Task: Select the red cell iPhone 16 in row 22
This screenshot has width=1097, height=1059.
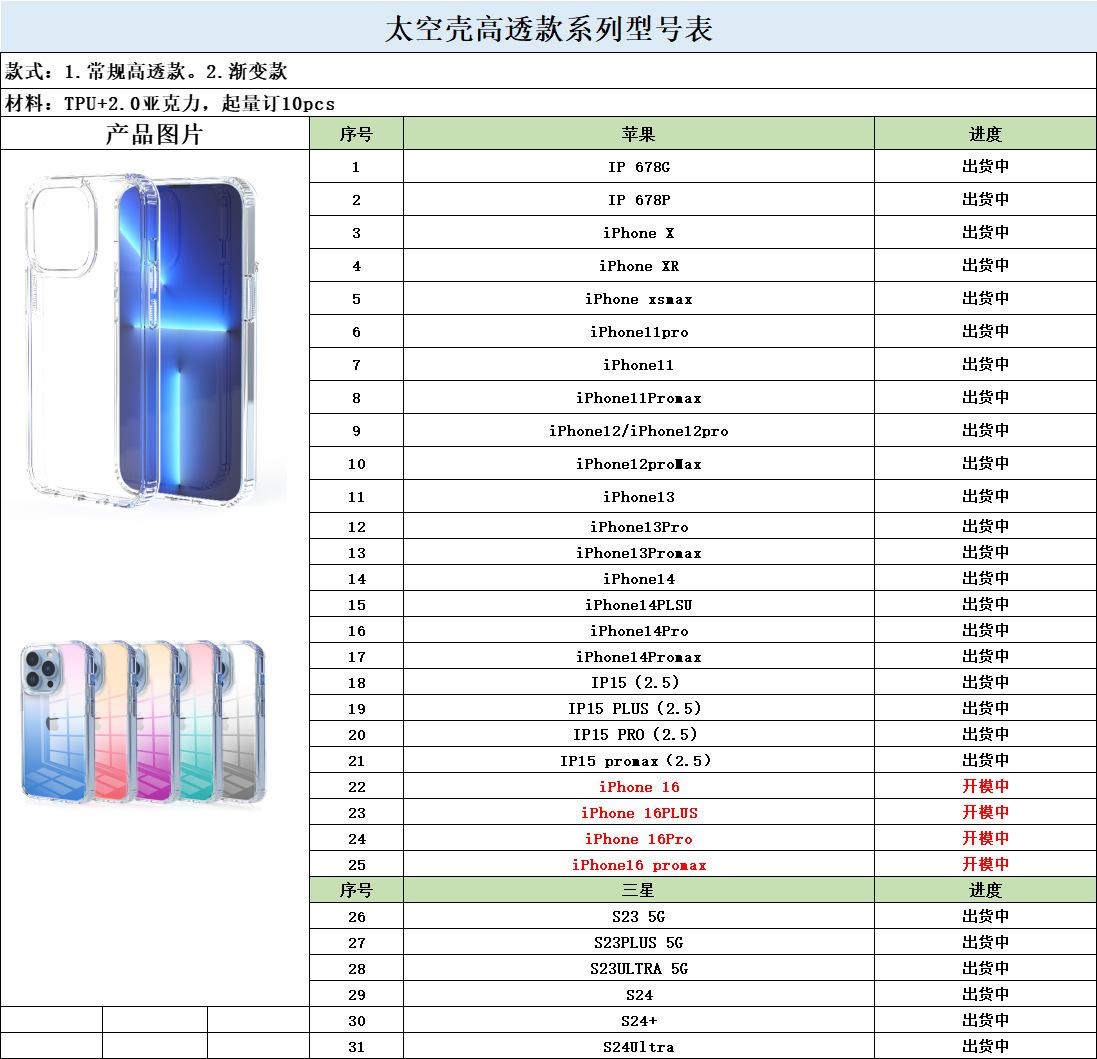Action: (x=639, y=786)
